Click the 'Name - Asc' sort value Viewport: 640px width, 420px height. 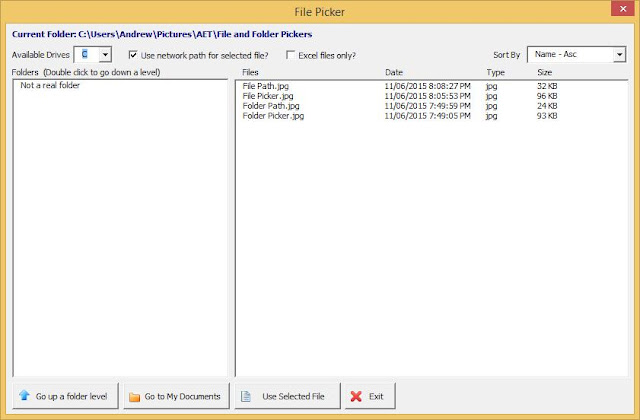556,54
